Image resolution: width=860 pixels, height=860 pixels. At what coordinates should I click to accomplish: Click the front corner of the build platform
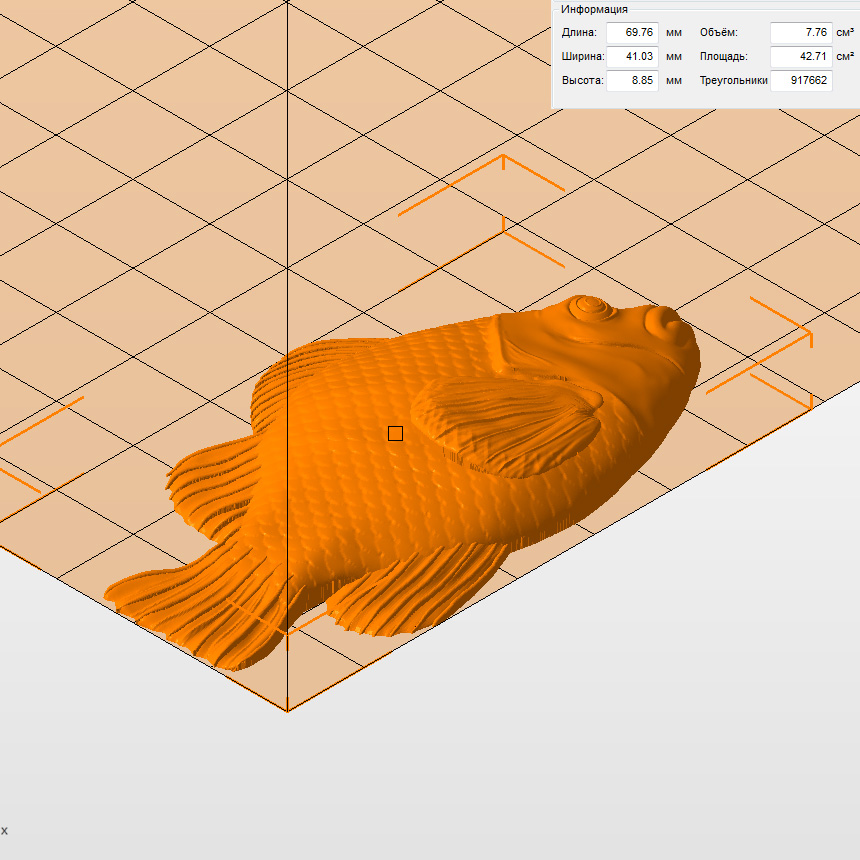pyautogui.click(x=288, y=710)
